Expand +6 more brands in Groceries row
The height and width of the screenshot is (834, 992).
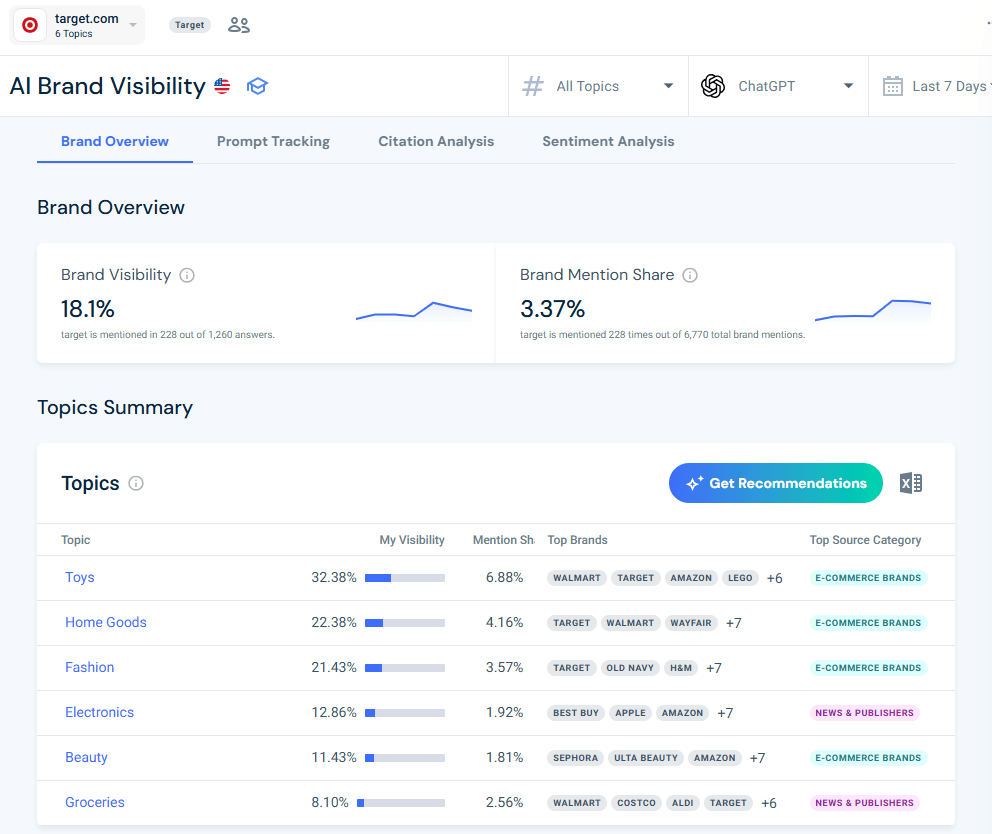pyautogui.click(x=769, y=803)
